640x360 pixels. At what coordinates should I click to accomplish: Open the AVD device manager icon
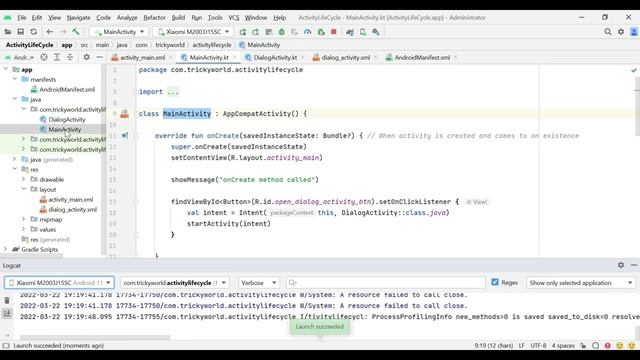pyautogui.click(x=363, y=32)
